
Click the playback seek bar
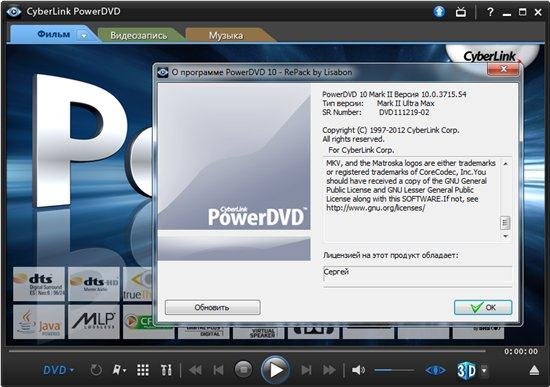tap(247, 351)
